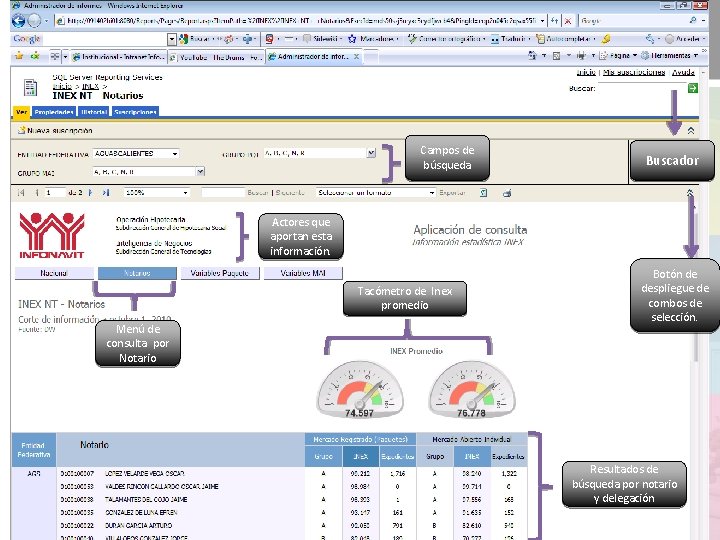Click the search magnifier icon
Image resolution: width=720 pixels, height=540 pixels.
pos(692,21)
